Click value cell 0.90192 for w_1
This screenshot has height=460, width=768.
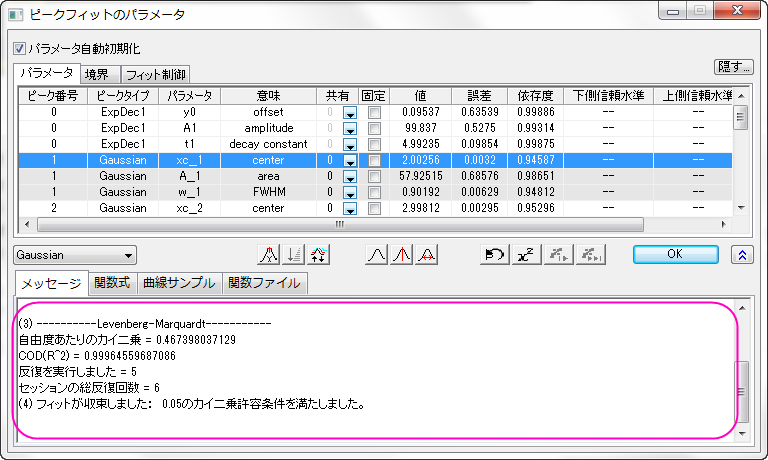coord(420,193)
